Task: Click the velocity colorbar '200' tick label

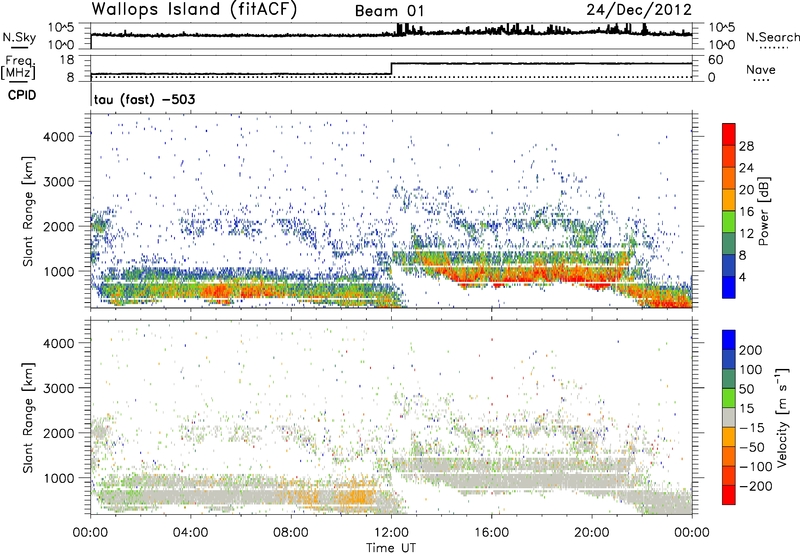Action: [x=751, y=350]
